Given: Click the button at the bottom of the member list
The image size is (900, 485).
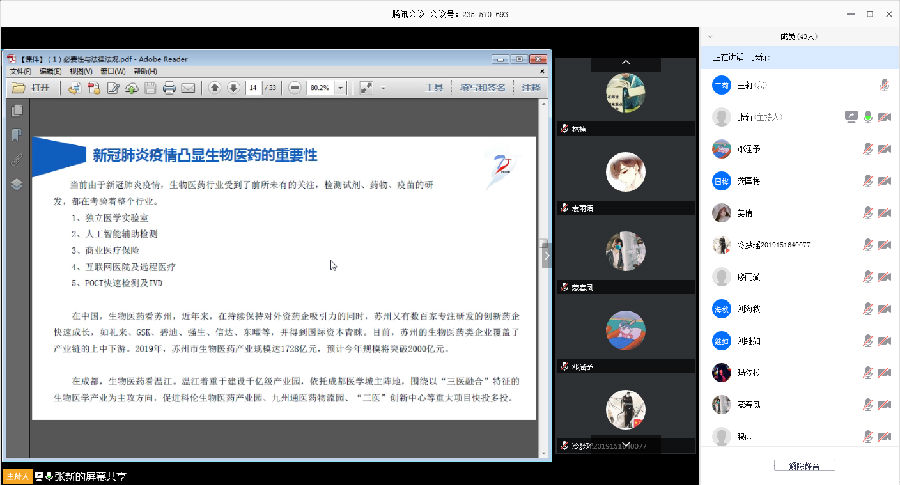Looking at the screenshot, I should (x=804, y=466).
